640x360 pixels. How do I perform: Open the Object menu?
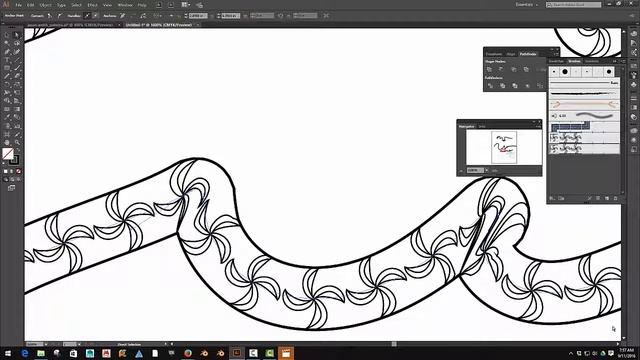[x=45, y=5]
